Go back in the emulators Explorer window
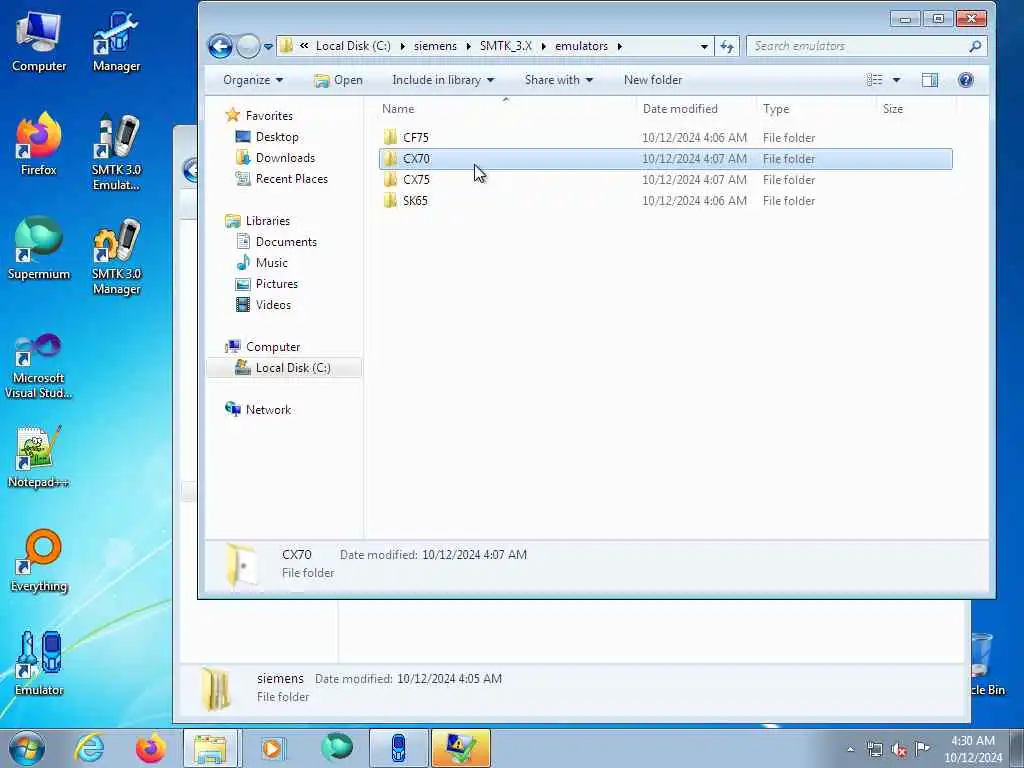This screenshot has width=1024, height=768. click(x=220, y=46)
